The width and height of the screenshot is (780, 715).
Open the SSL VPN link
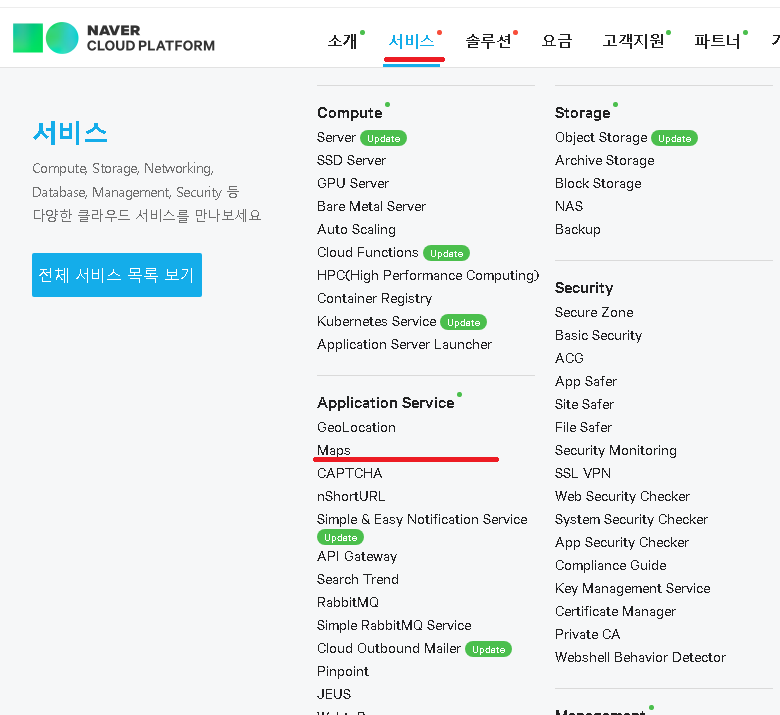(x=583, y=473)
